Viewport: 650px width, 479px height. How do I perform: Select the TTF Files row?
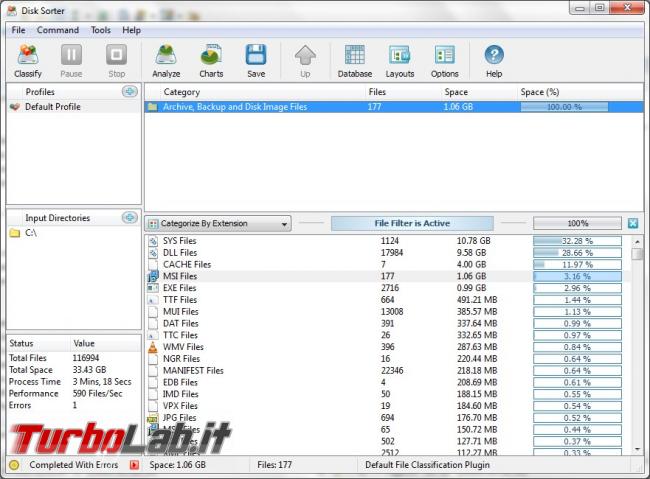pos(386,300)
